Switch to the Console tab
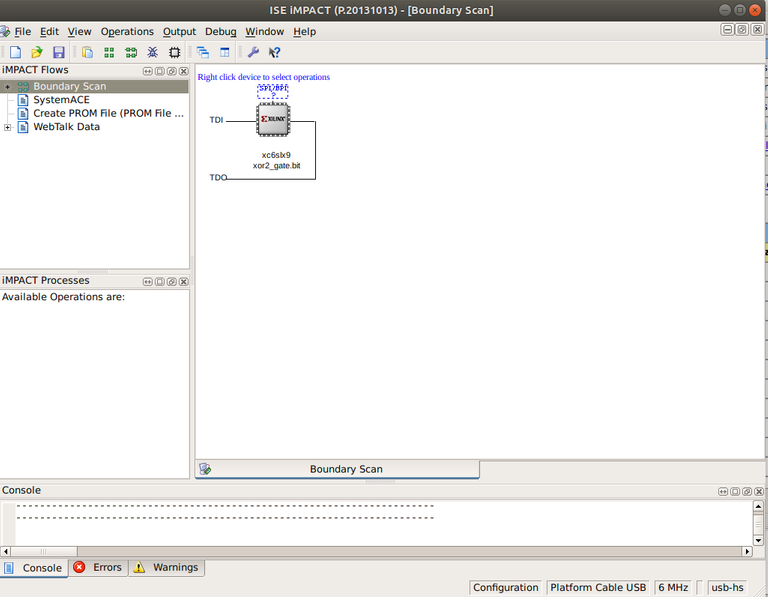The height and width of the screenshot is (597, 768). pyautogui.click(x=34, y=568)
